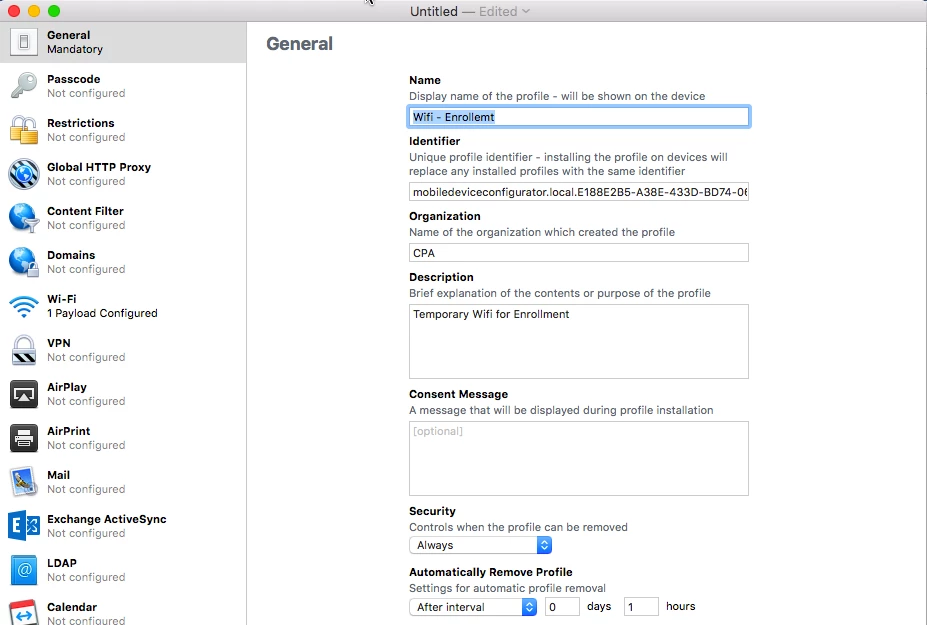The image size is (927, 625).
Task: Open the Content Filter globe icon
Action: coord(24,218)
